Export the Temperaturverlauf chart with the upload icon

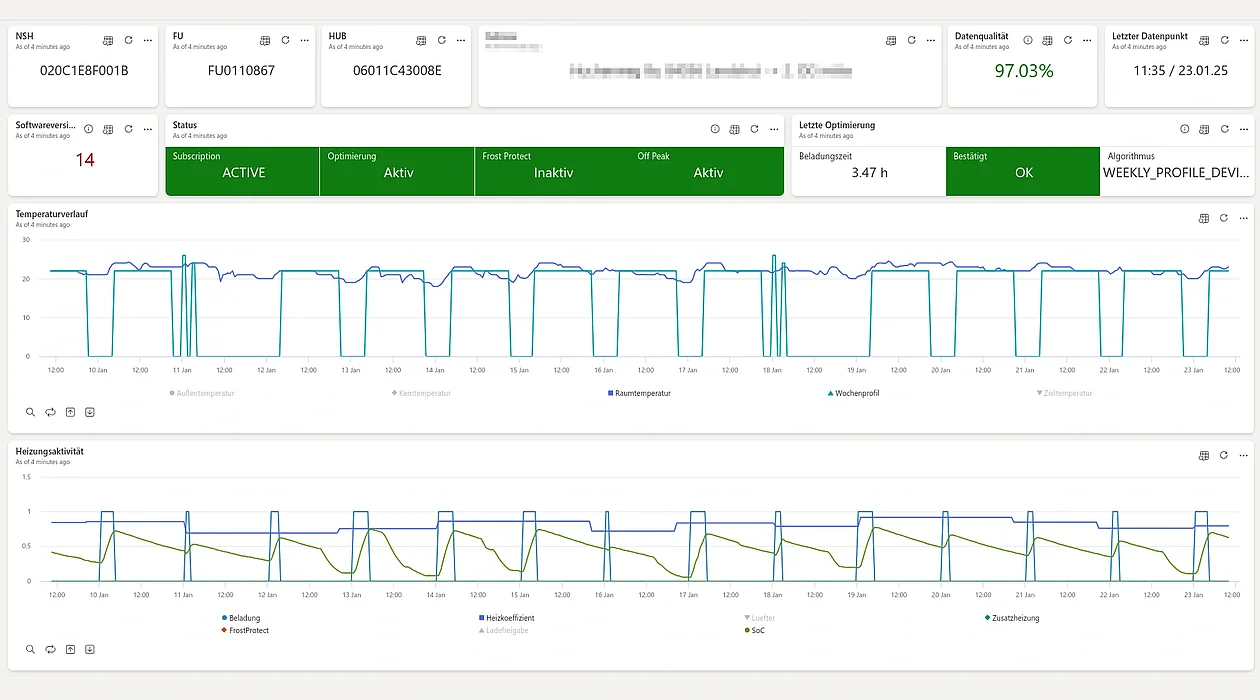(x=70, y=411)
